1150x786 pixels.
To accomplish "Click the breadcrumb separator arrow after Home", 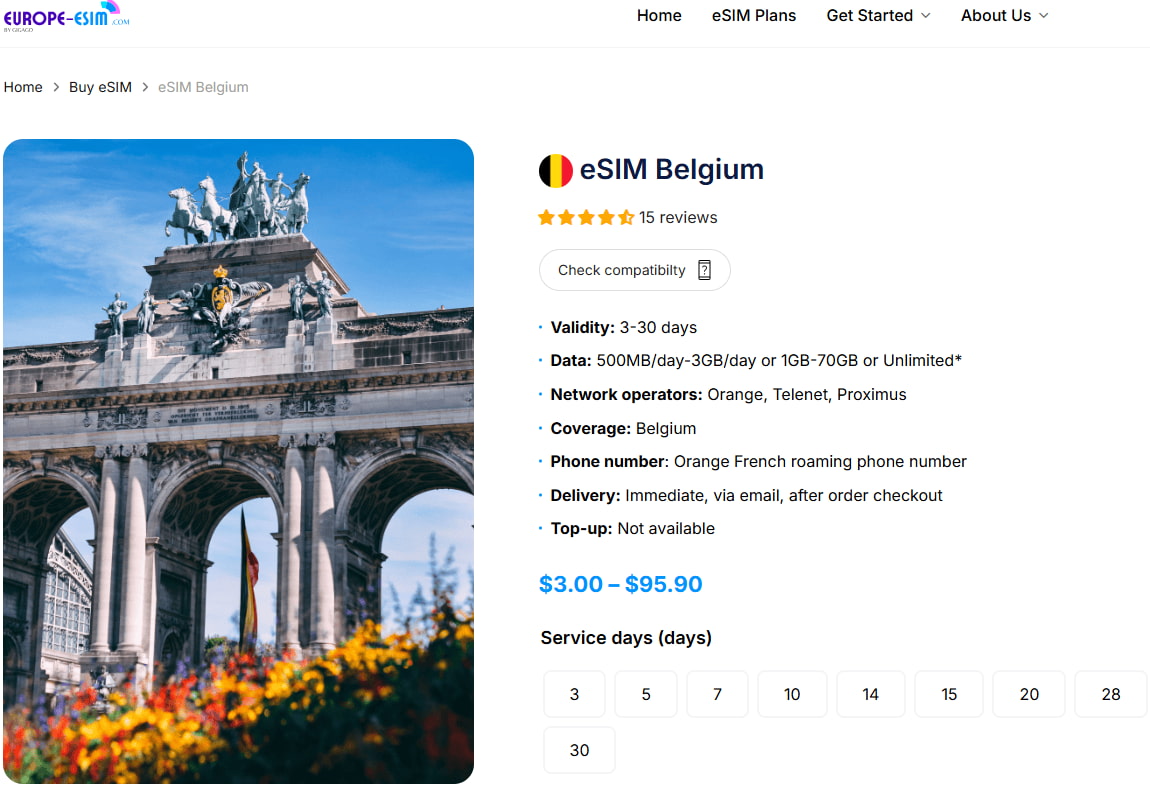I will 56,87.
